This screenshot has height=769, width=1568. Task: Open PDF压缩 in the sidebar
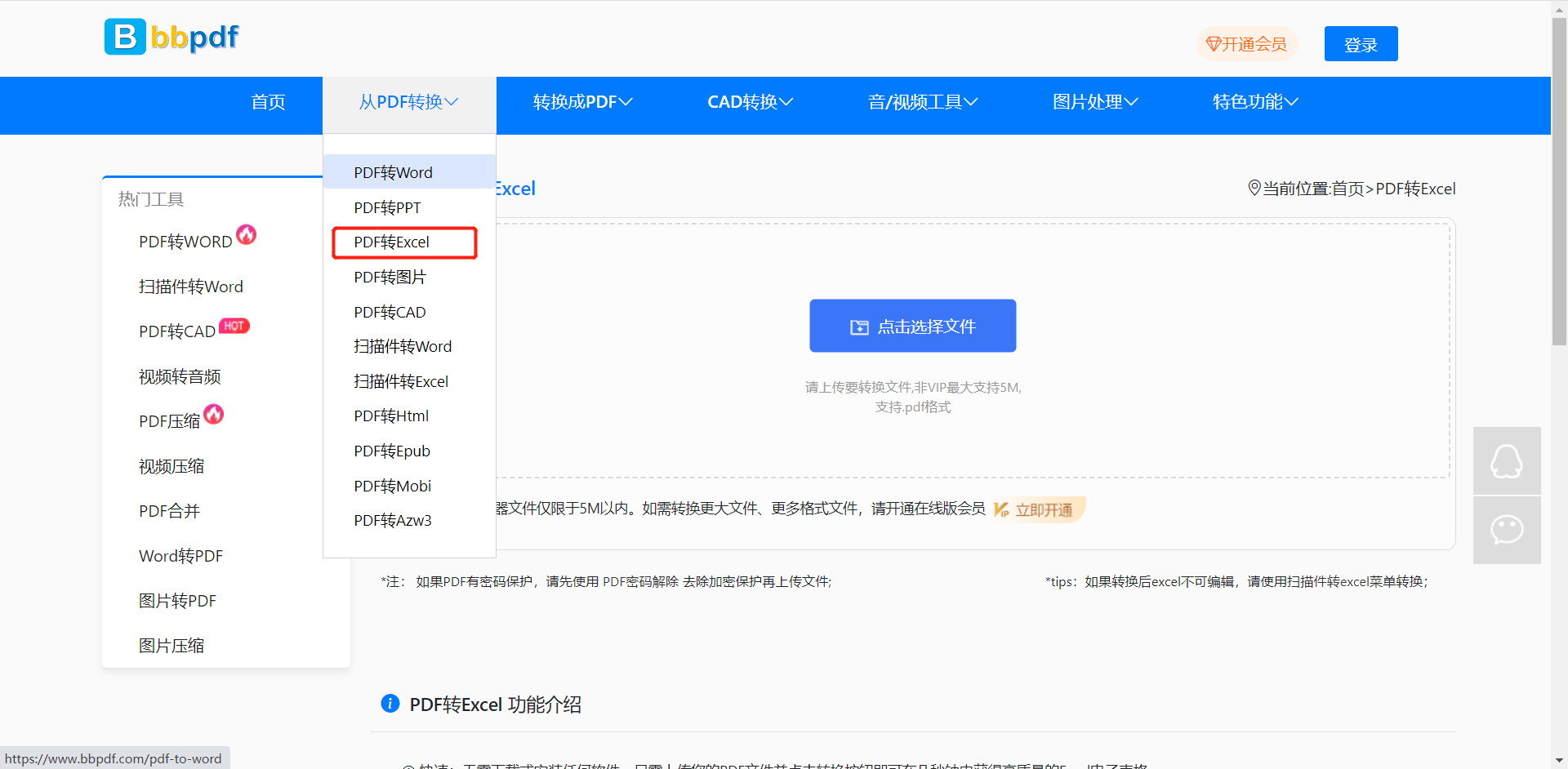(169, 421)
